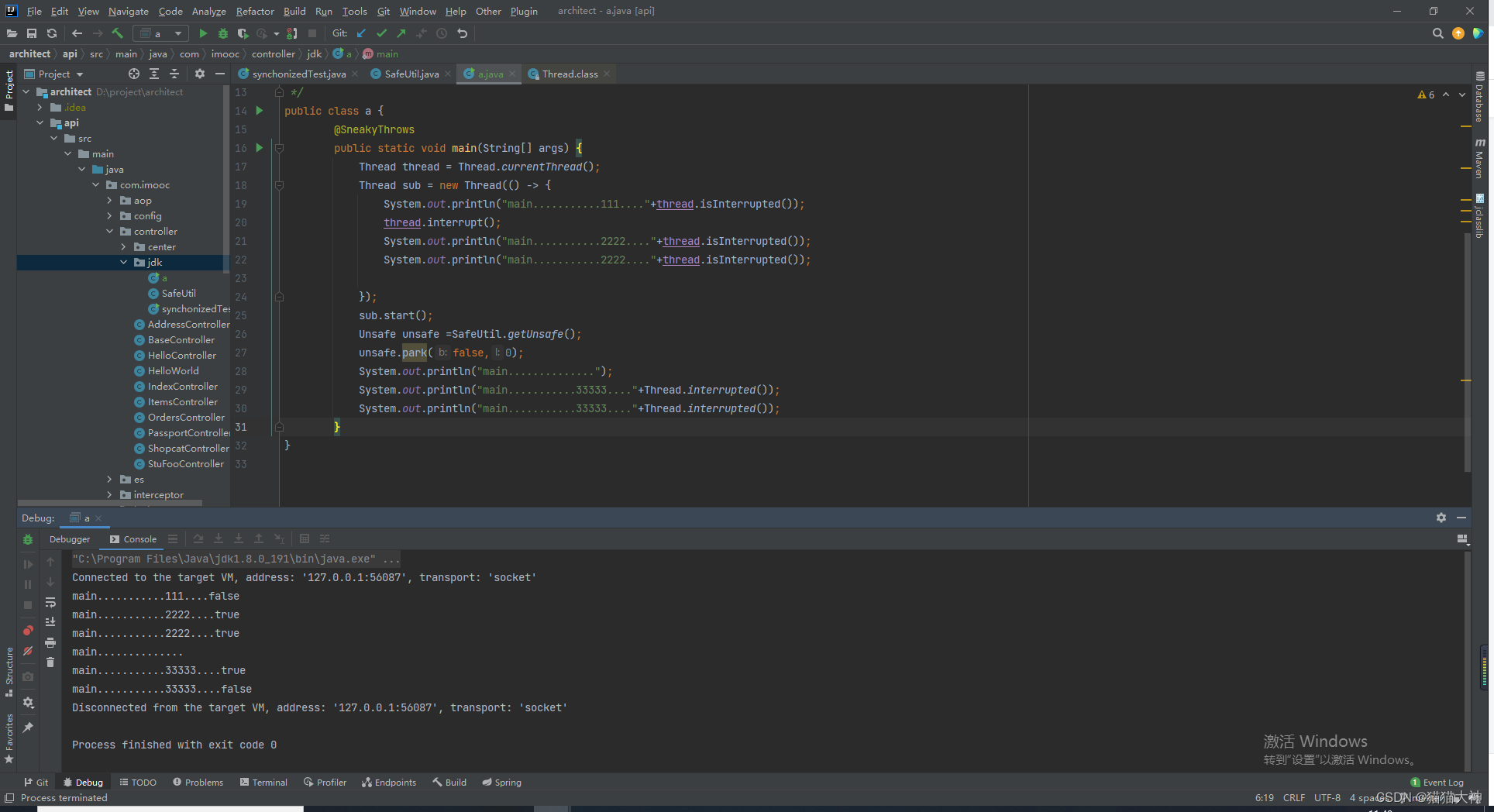This screenshot has width=1494, height=812.
Task: Run with coverage shield icon
Action: tap(243, 33)
